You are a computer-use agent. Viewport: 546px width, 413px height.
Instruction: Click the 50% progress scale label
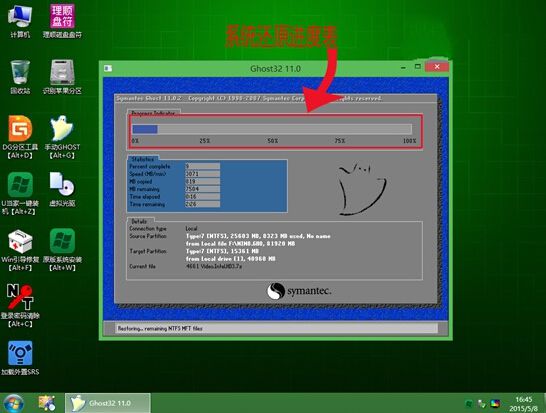click(273, 141)
